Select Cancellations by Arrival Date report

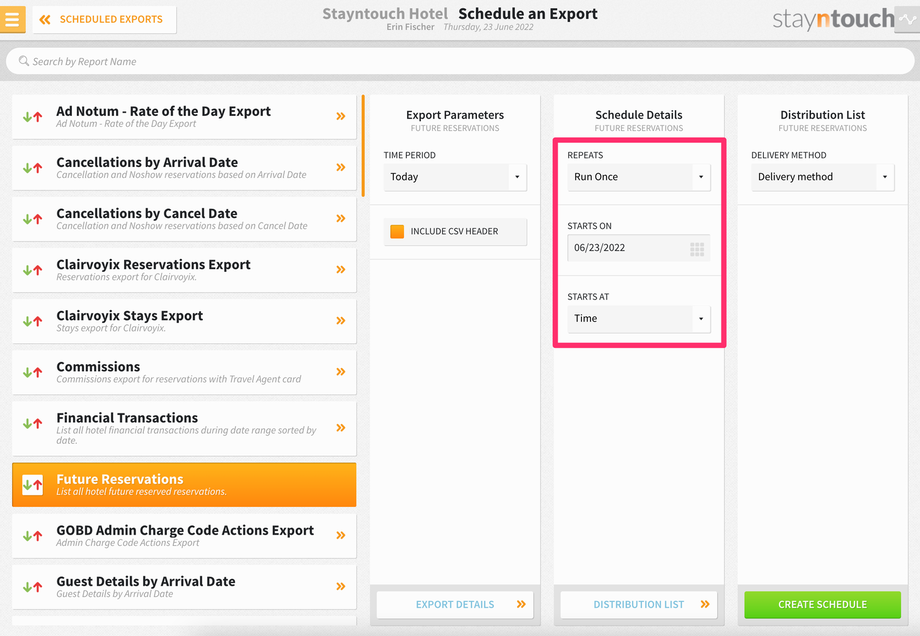(184, 168)
